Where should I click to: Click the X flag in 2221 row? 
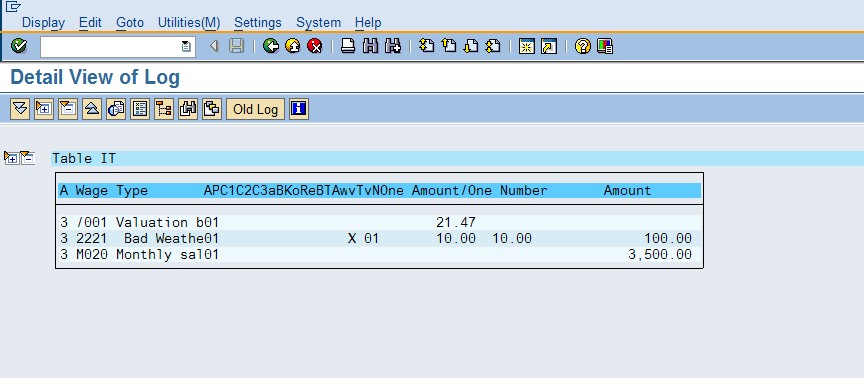[x=352, y=239]
